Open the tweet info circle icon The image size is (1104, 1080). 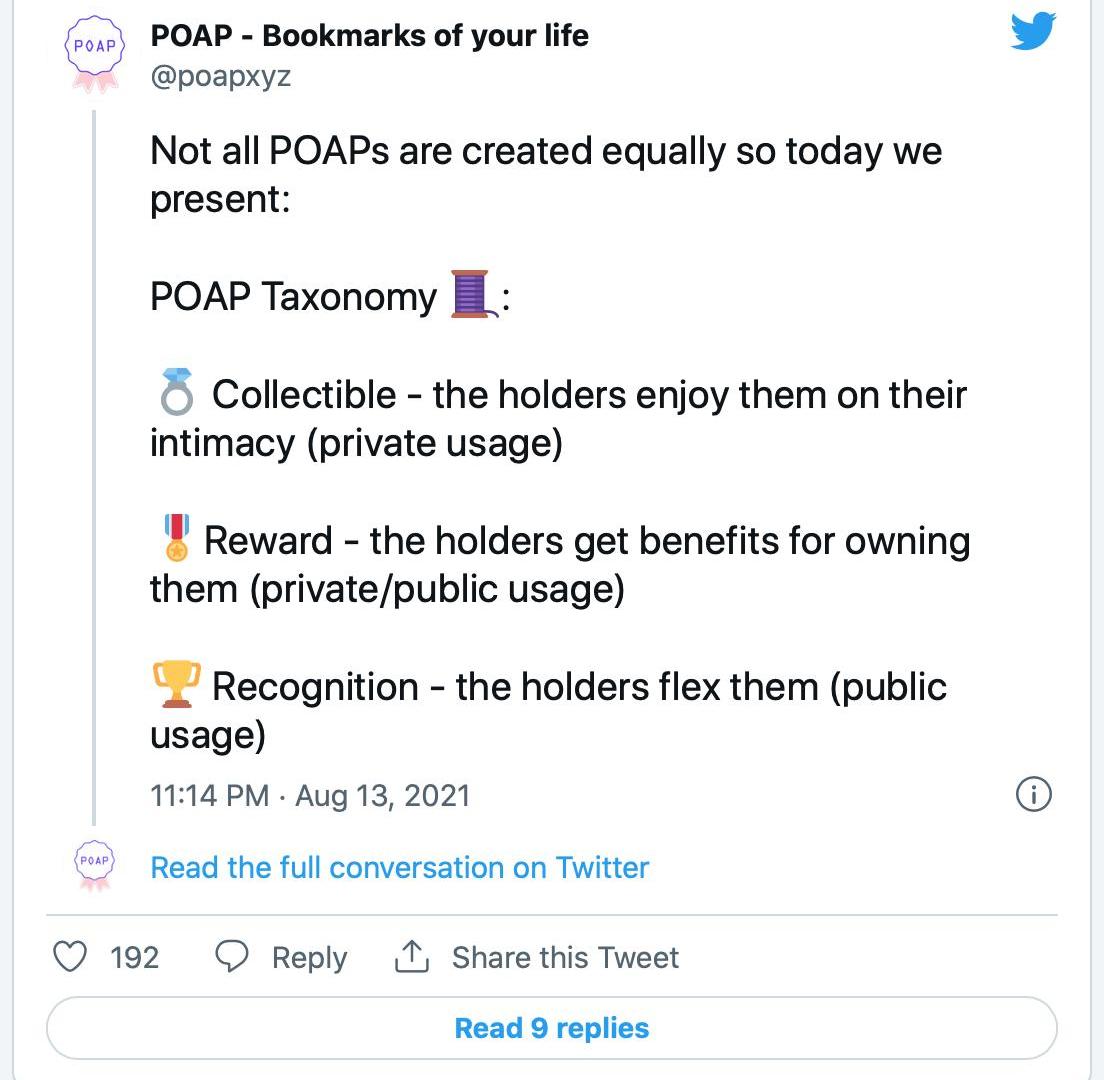pyautogui.click(x=1034, y=794)
